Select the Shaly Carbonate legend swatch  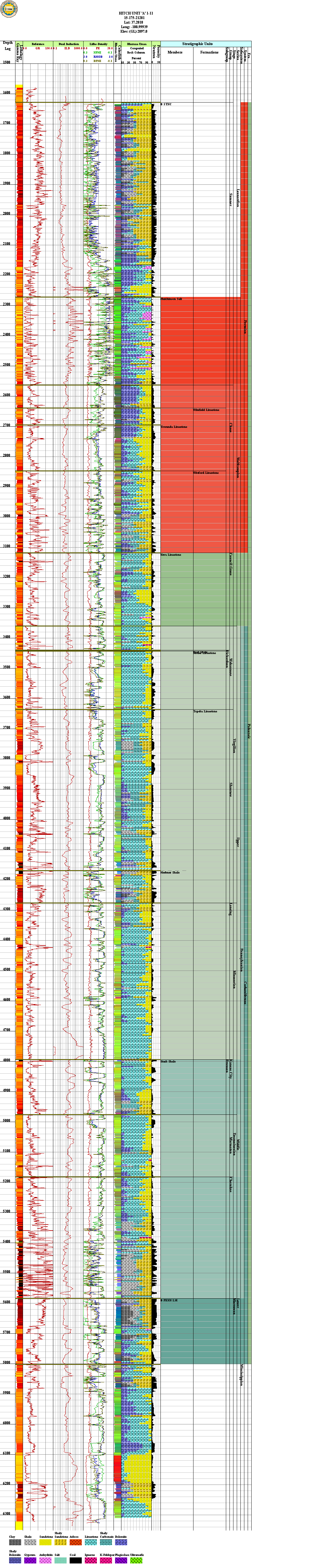coord(106,1542)
